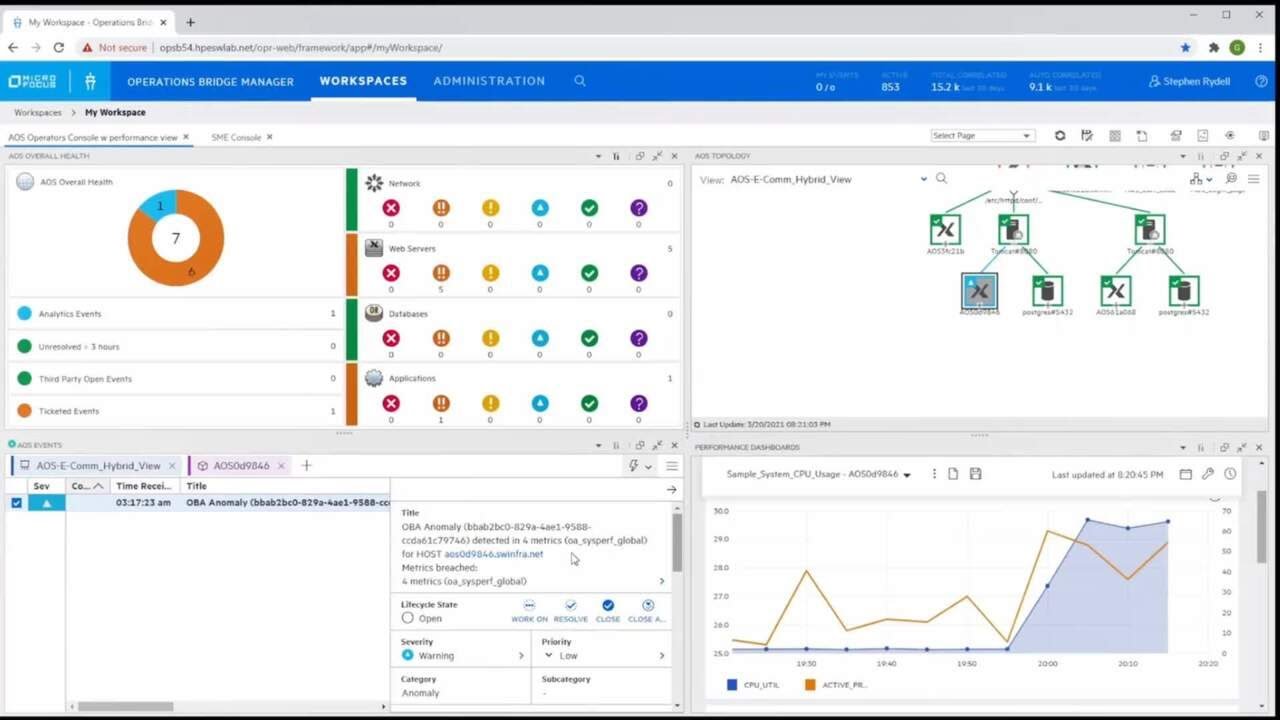Click the Unknown purple icon in Applications row

point(639,403)
